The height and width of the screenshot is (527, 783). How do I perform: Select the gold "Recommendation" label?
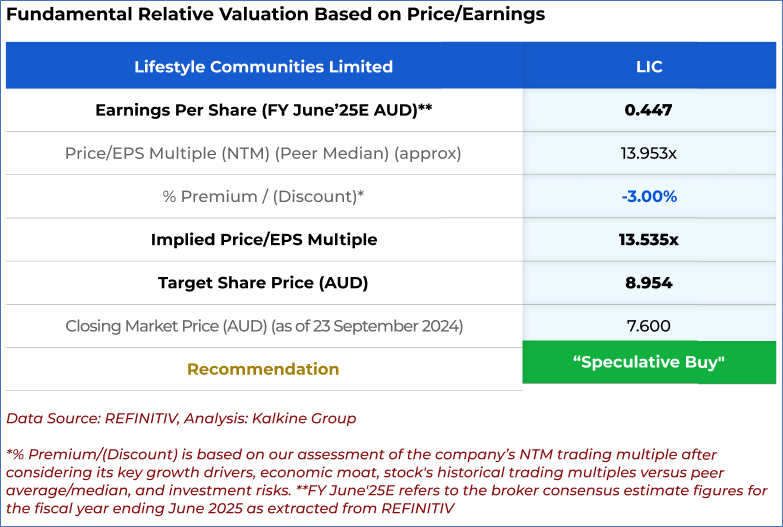(263, 369)
